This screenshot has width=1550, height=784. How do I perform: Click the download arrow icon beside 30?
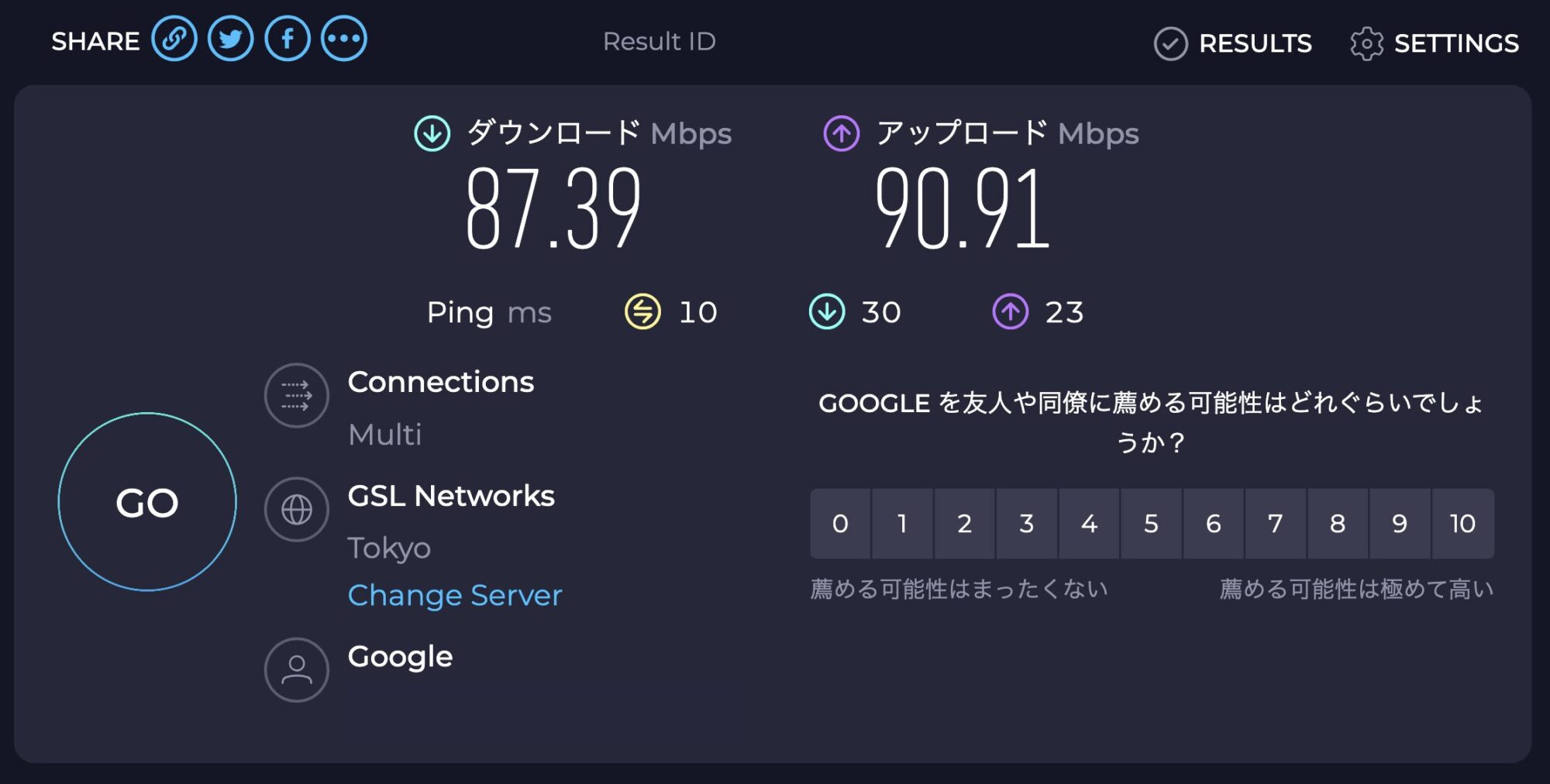coord(826,312)
